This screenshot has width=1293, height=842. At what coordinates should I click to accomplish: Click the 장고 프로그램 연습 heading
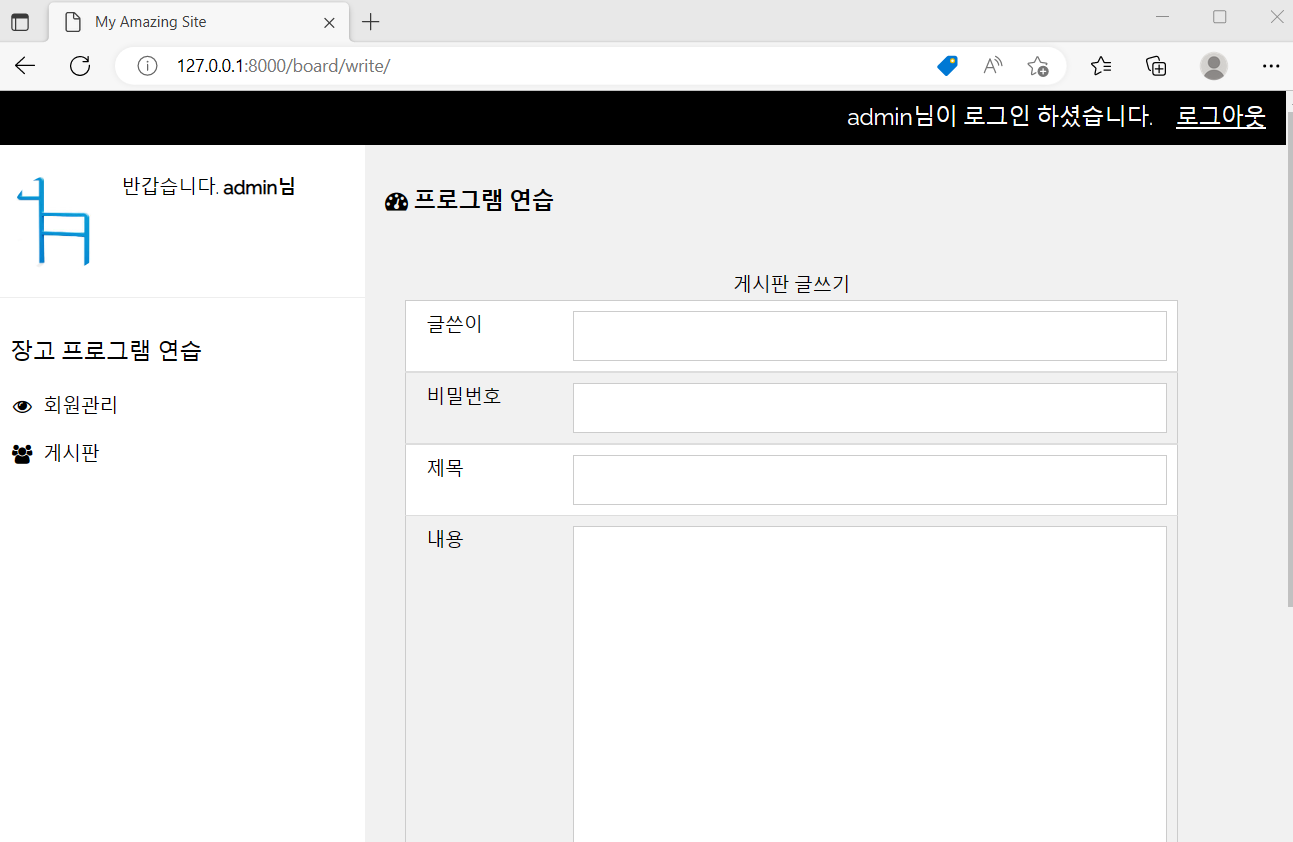pyautogui.click(x=106, y=351)
